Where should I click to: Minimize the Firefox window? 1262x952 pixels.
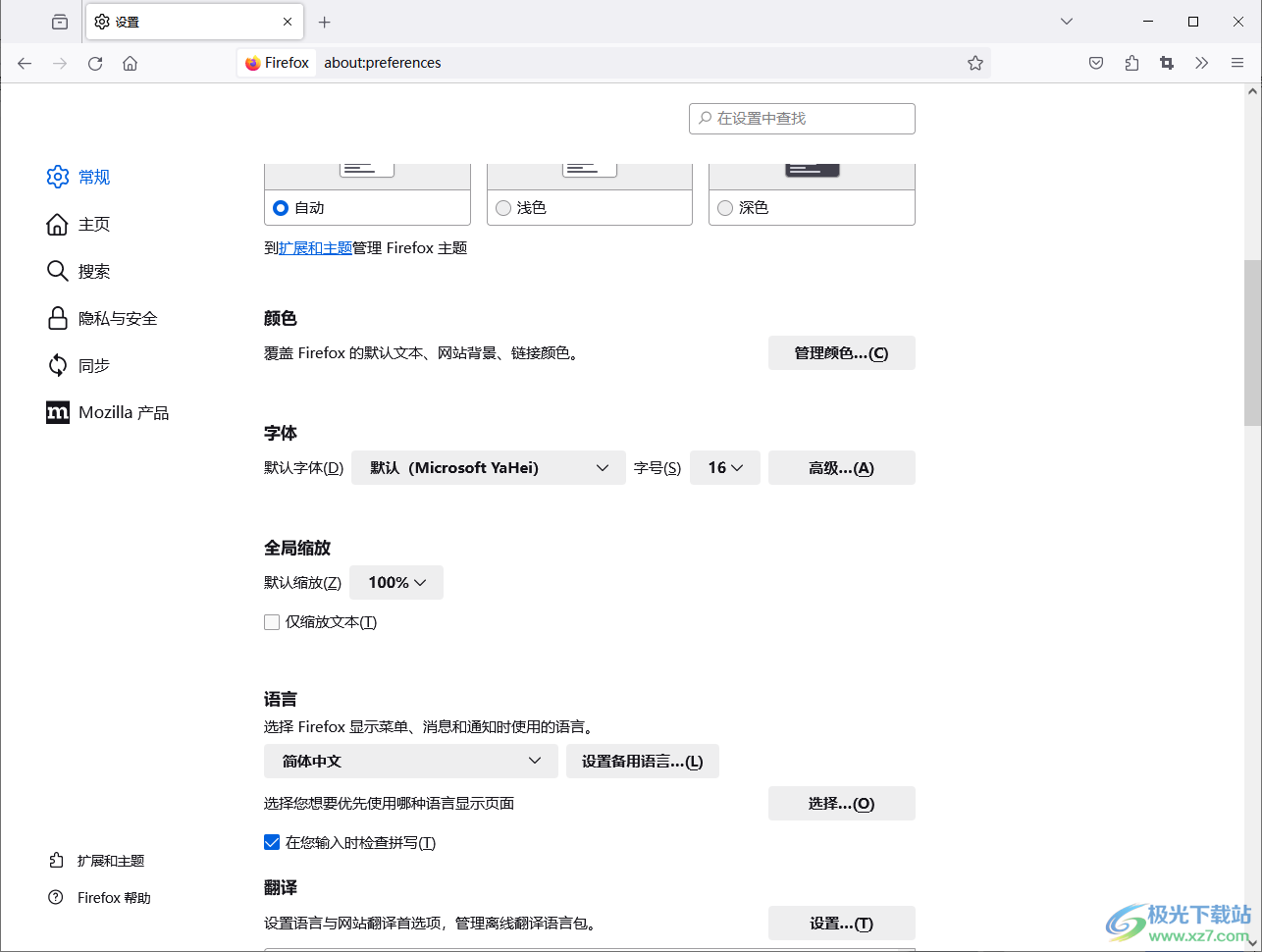pyautogui.click(x=1148, y=22)
